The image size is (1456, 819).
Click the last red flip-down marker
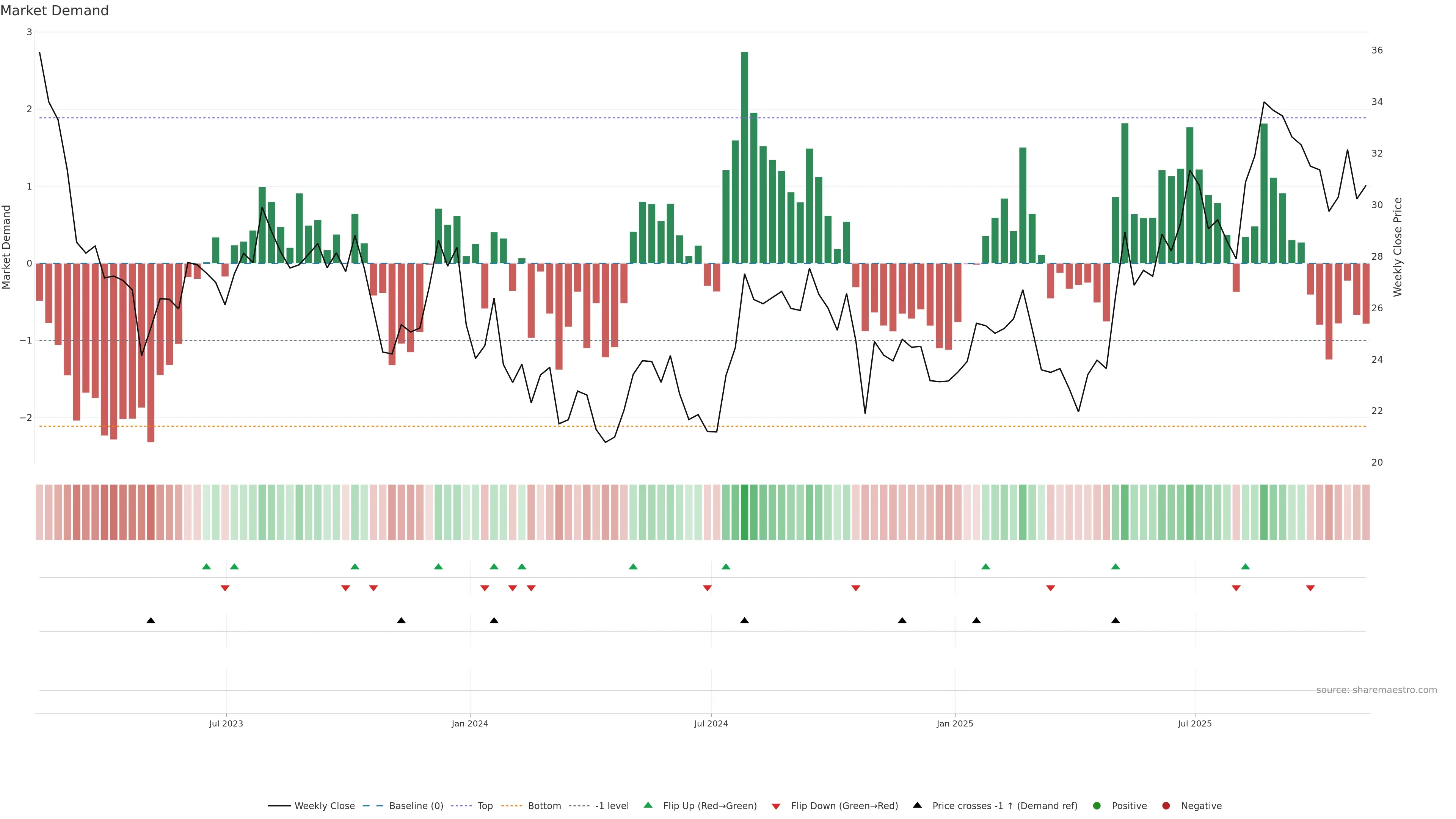pos(1310,588)
